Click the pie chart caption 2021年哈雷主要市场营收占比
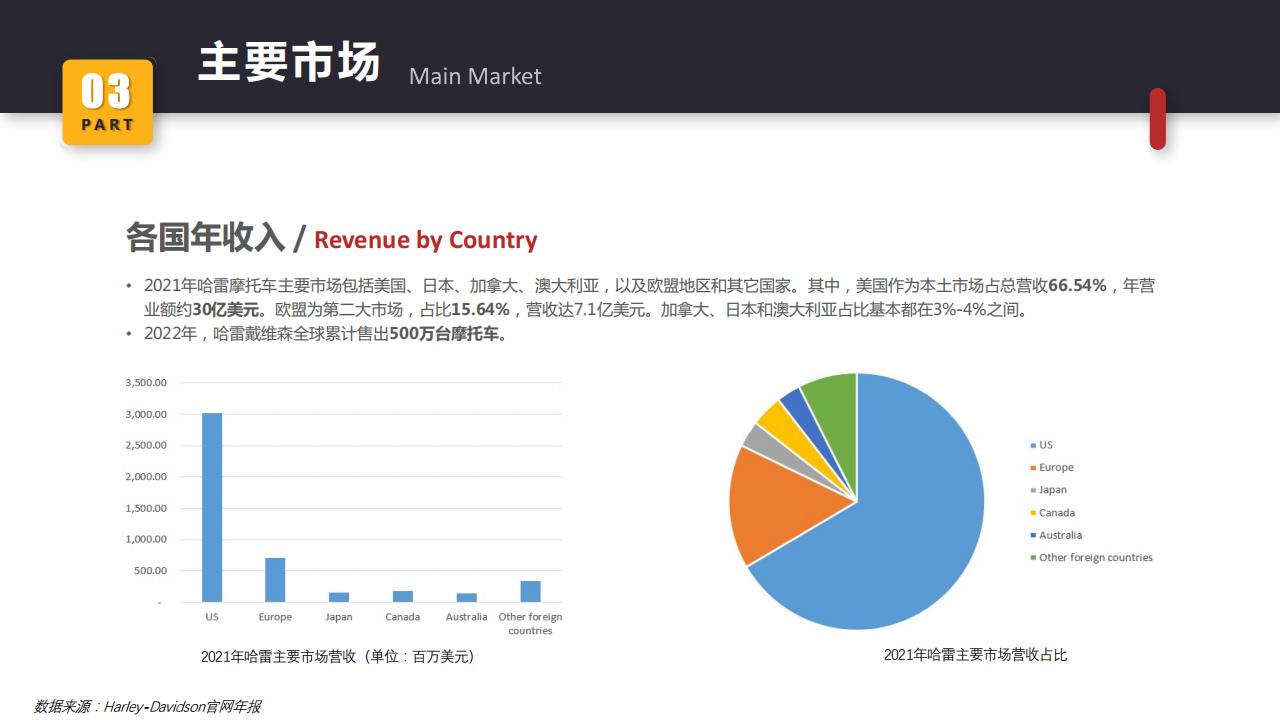1280x720 pixels. 975,655
